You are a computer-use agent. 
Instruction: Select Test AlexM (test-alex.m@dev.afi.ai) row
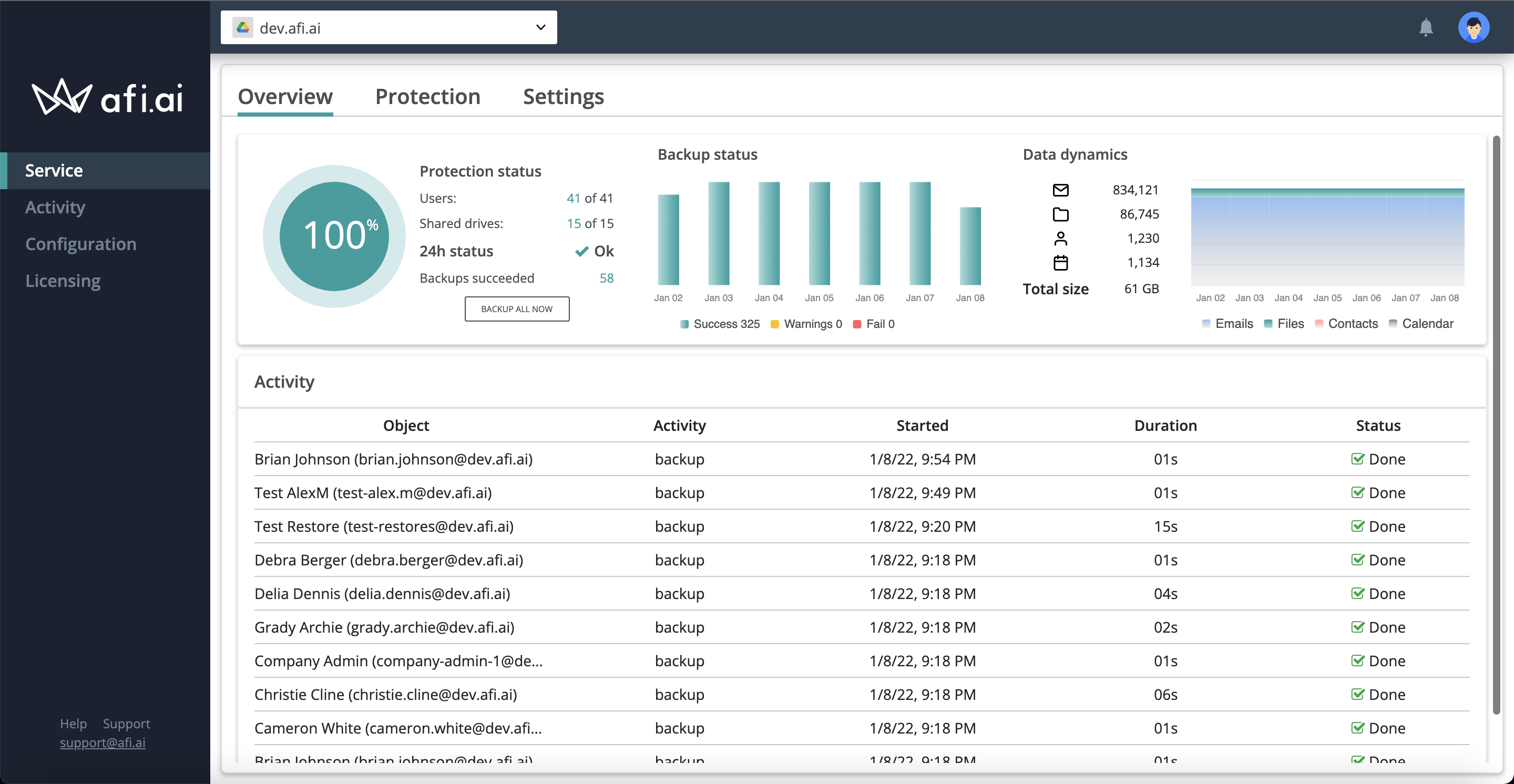pyautogui.click(x=862, y=492)
